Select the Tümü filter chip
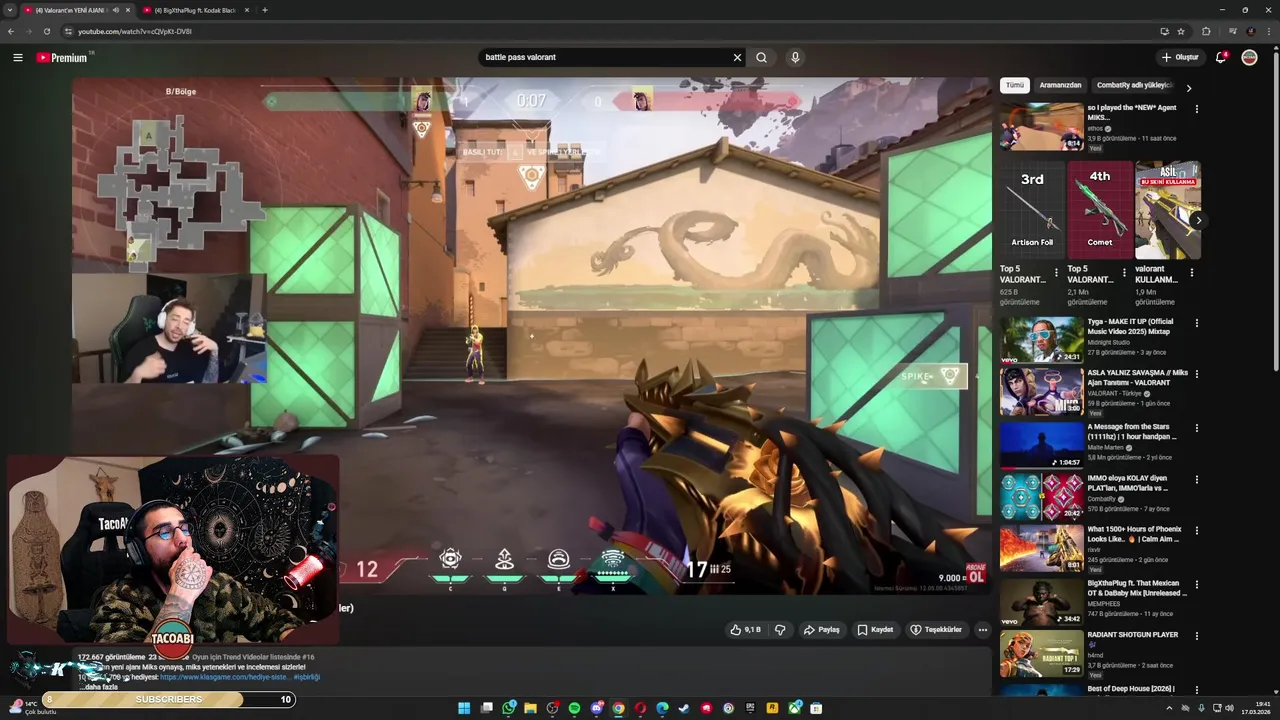 coord(1015,86)
